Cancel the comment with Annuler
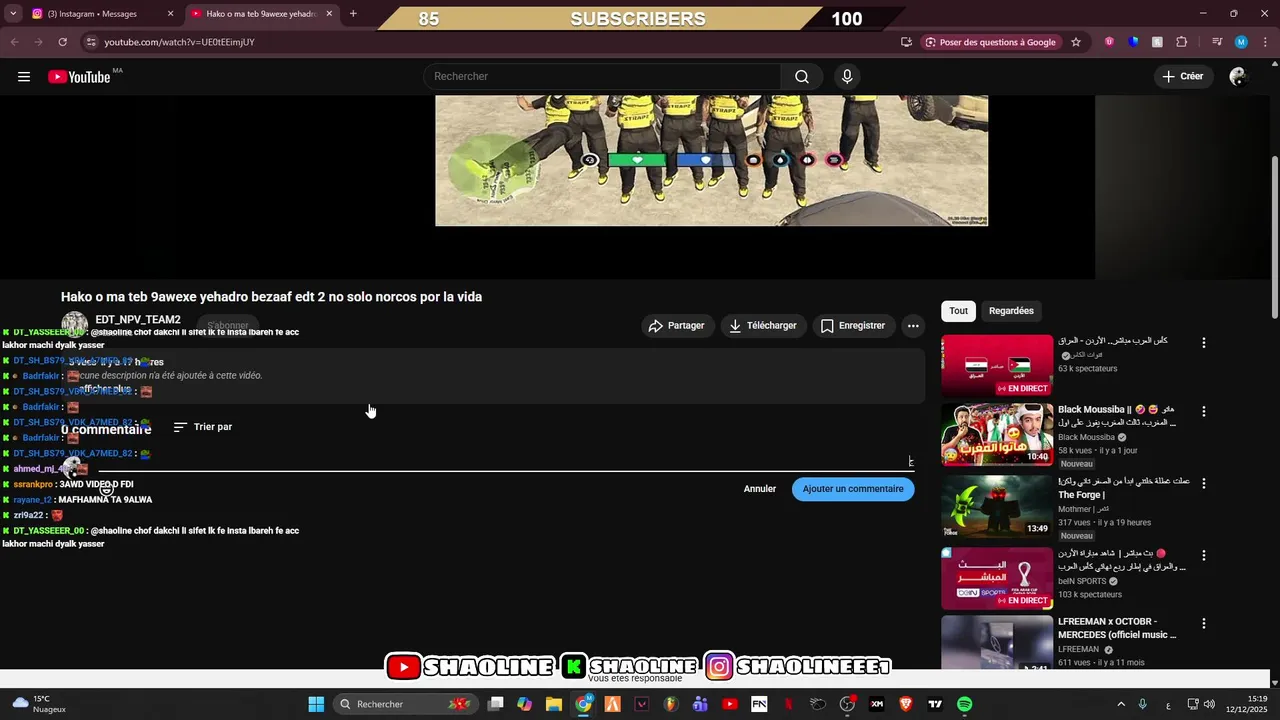 pyautogui.click(x=760, y=489)
